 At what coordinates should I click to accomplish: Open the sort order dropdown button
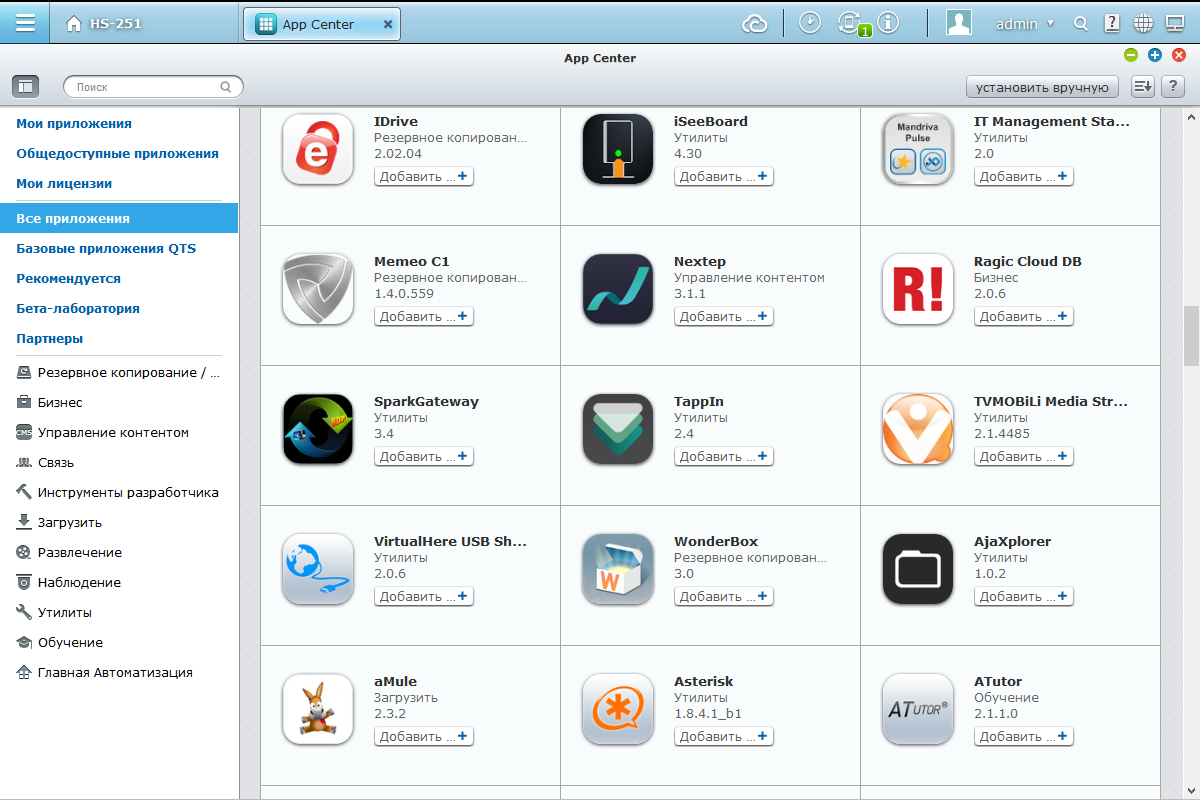click(x=1143, y=87)
